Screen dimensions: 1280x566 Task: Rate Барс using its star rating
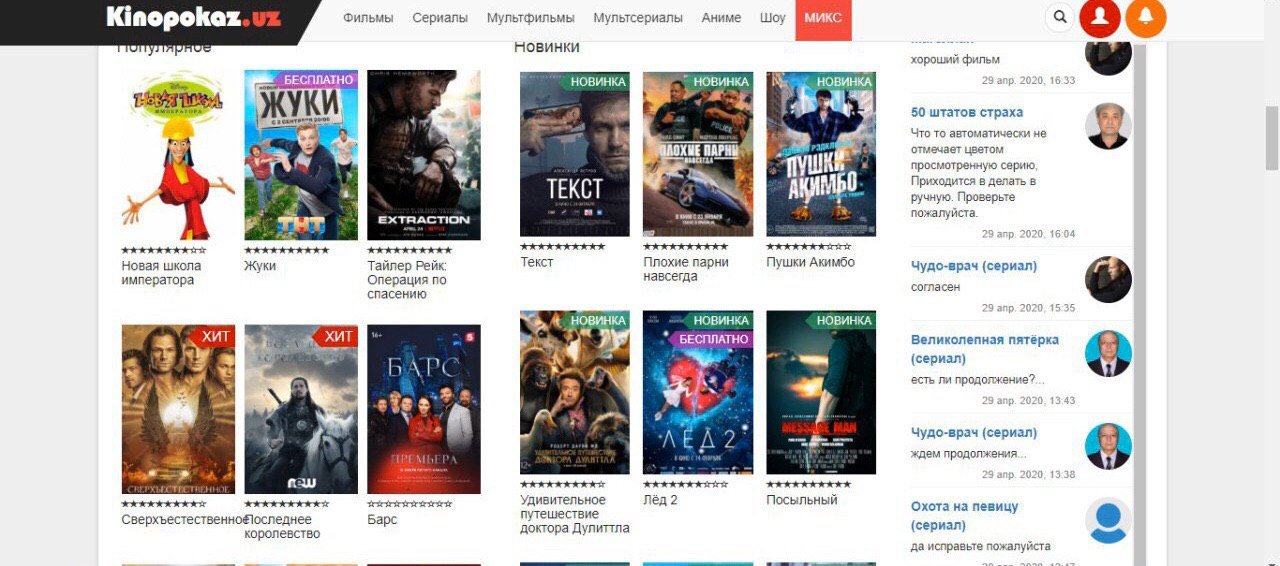click(x=410, y=504)
